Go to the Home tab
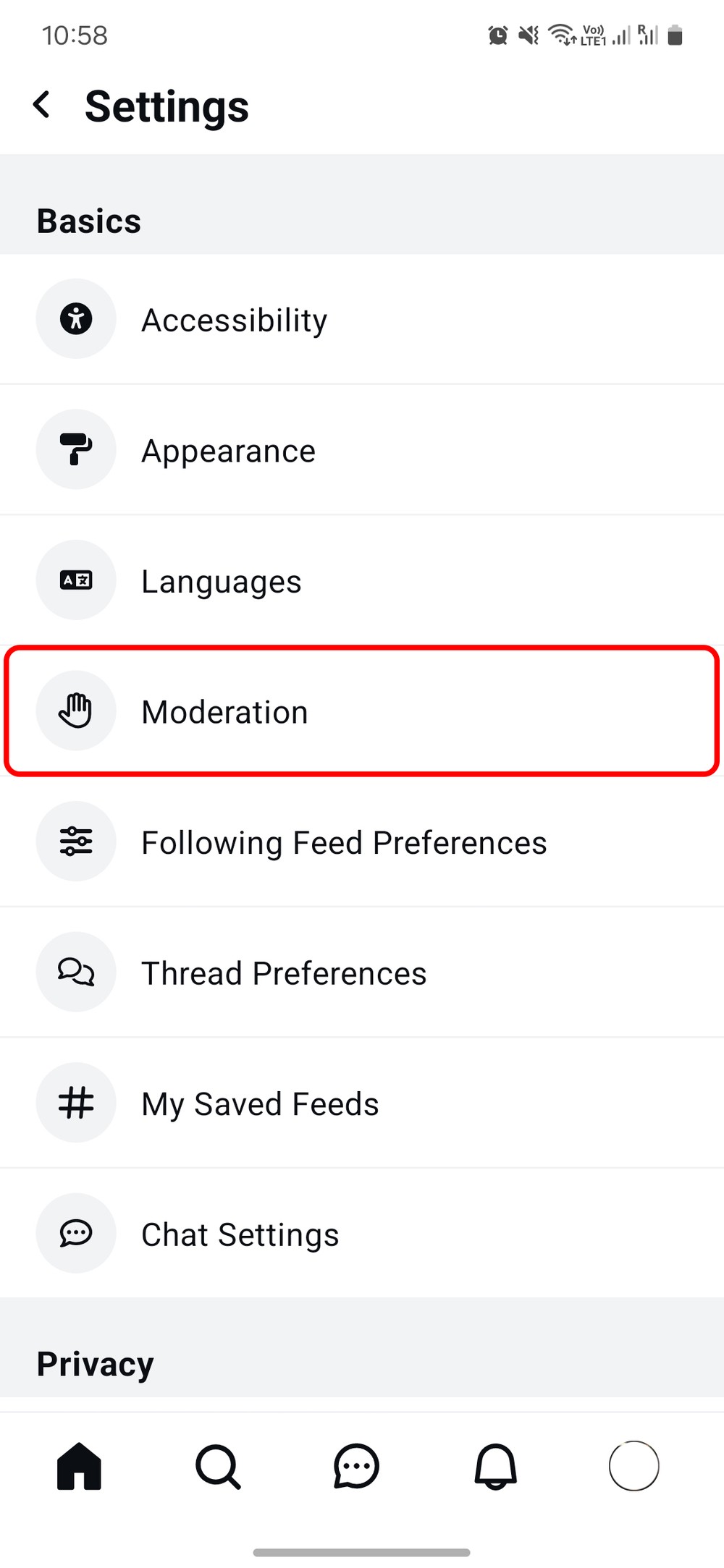724x1568 pixels. [79, 1466]
